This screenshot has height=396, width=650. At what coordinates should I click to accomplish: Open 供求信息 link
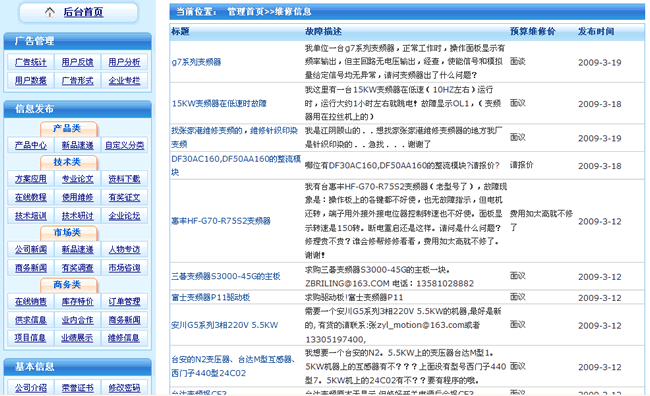coord(31,320)
